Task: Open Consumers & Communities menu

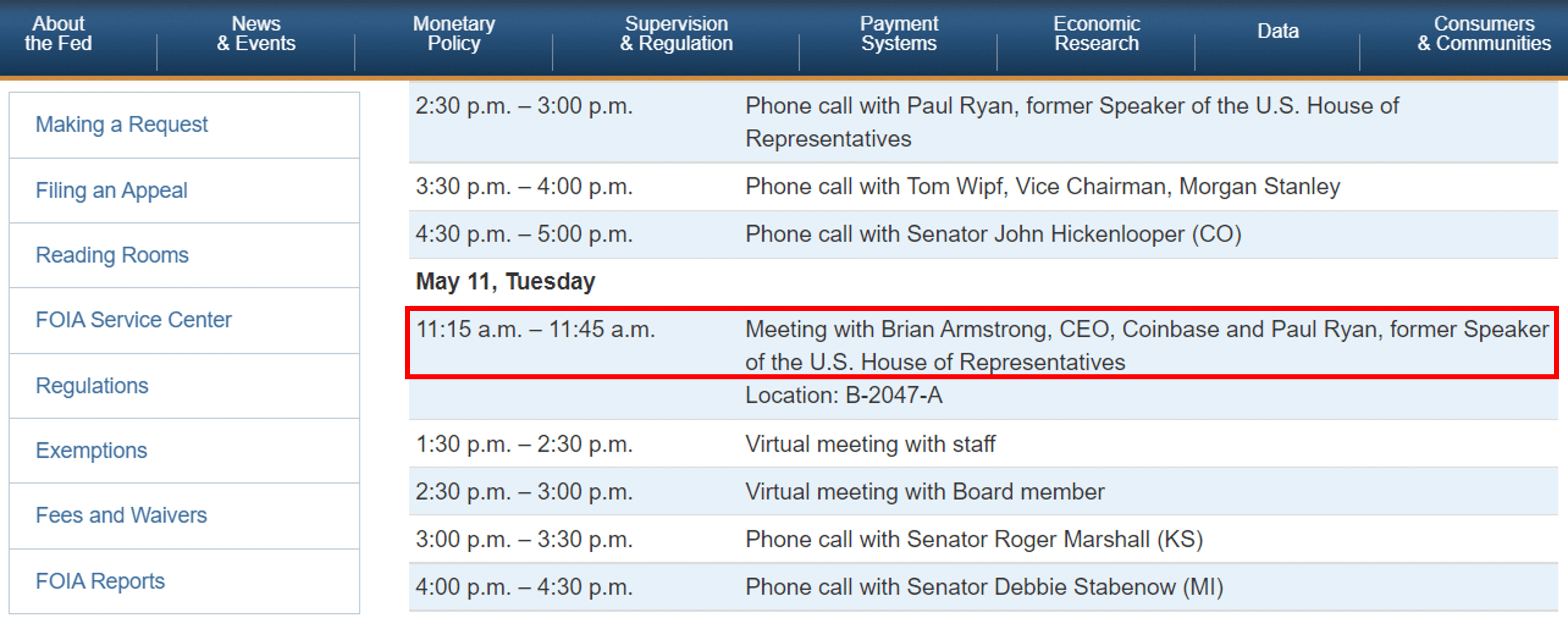Action: 1484,34
